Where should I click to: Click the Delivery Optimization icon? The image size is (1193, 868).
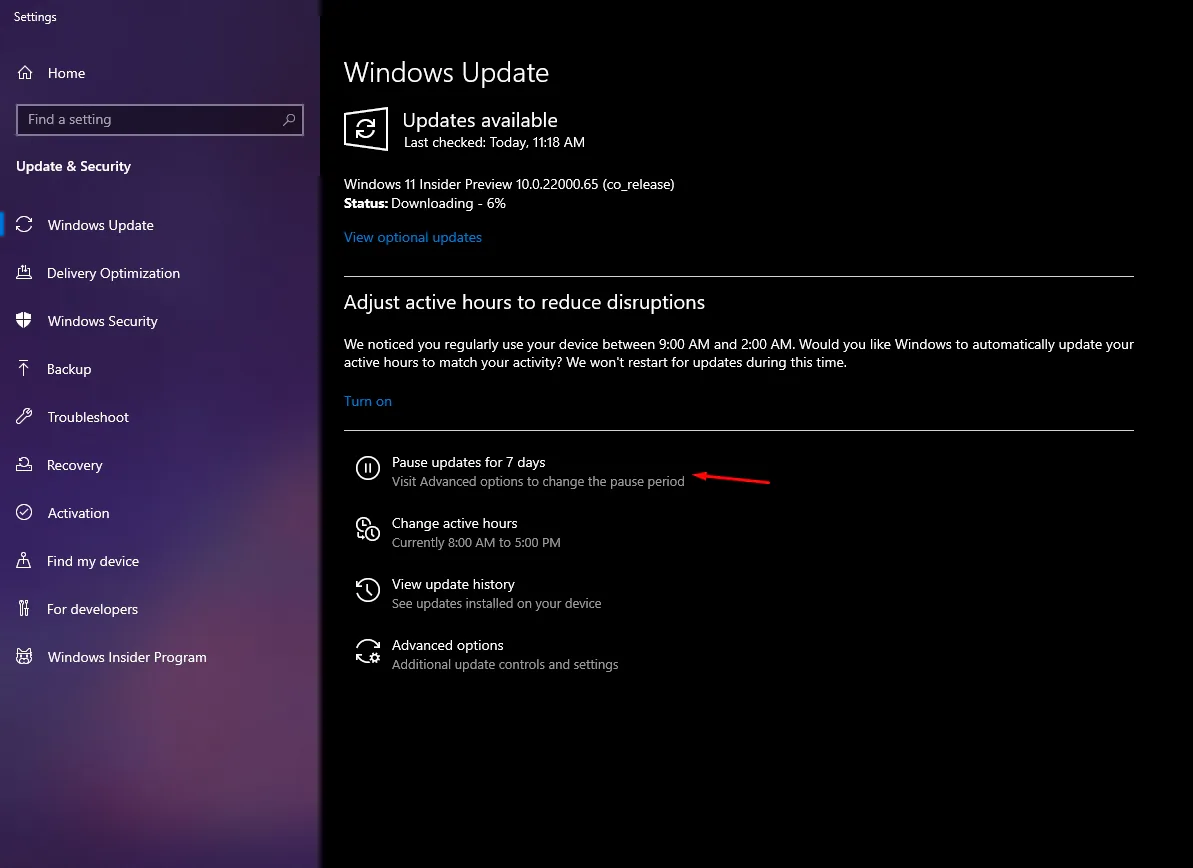pyautogui.click(x=24, y=272)
